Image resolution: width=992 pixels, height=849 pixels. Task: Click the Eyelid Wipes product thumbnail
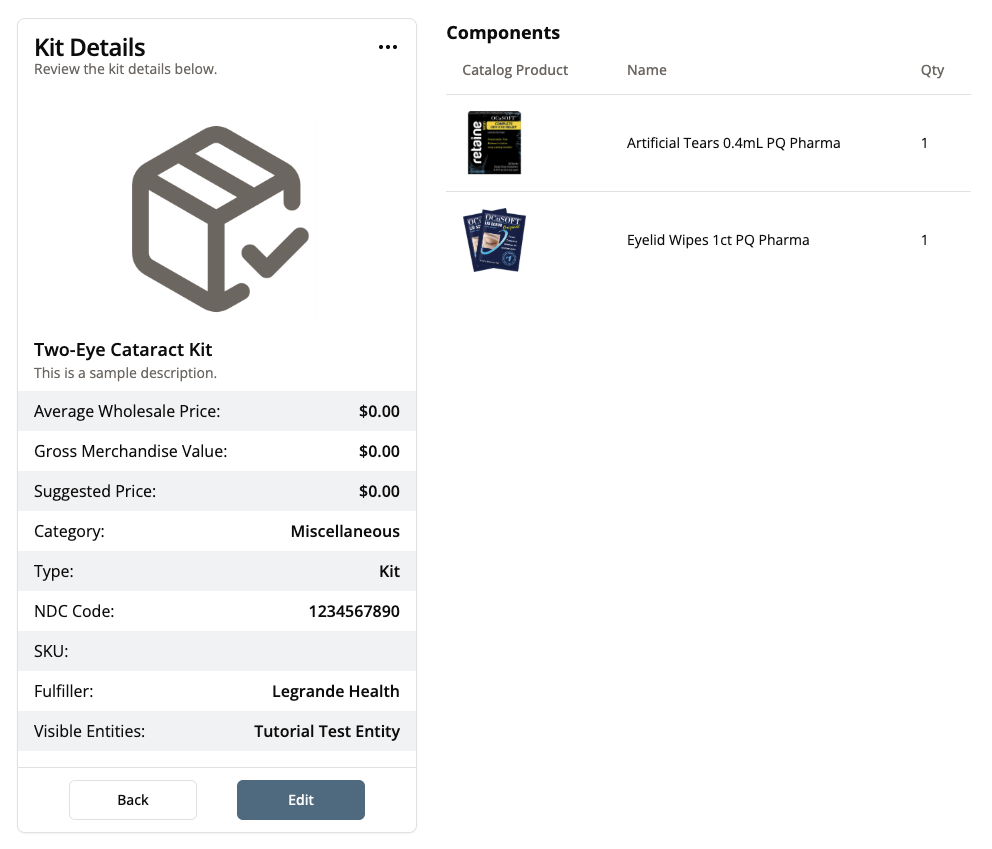[x=495, y=240]
